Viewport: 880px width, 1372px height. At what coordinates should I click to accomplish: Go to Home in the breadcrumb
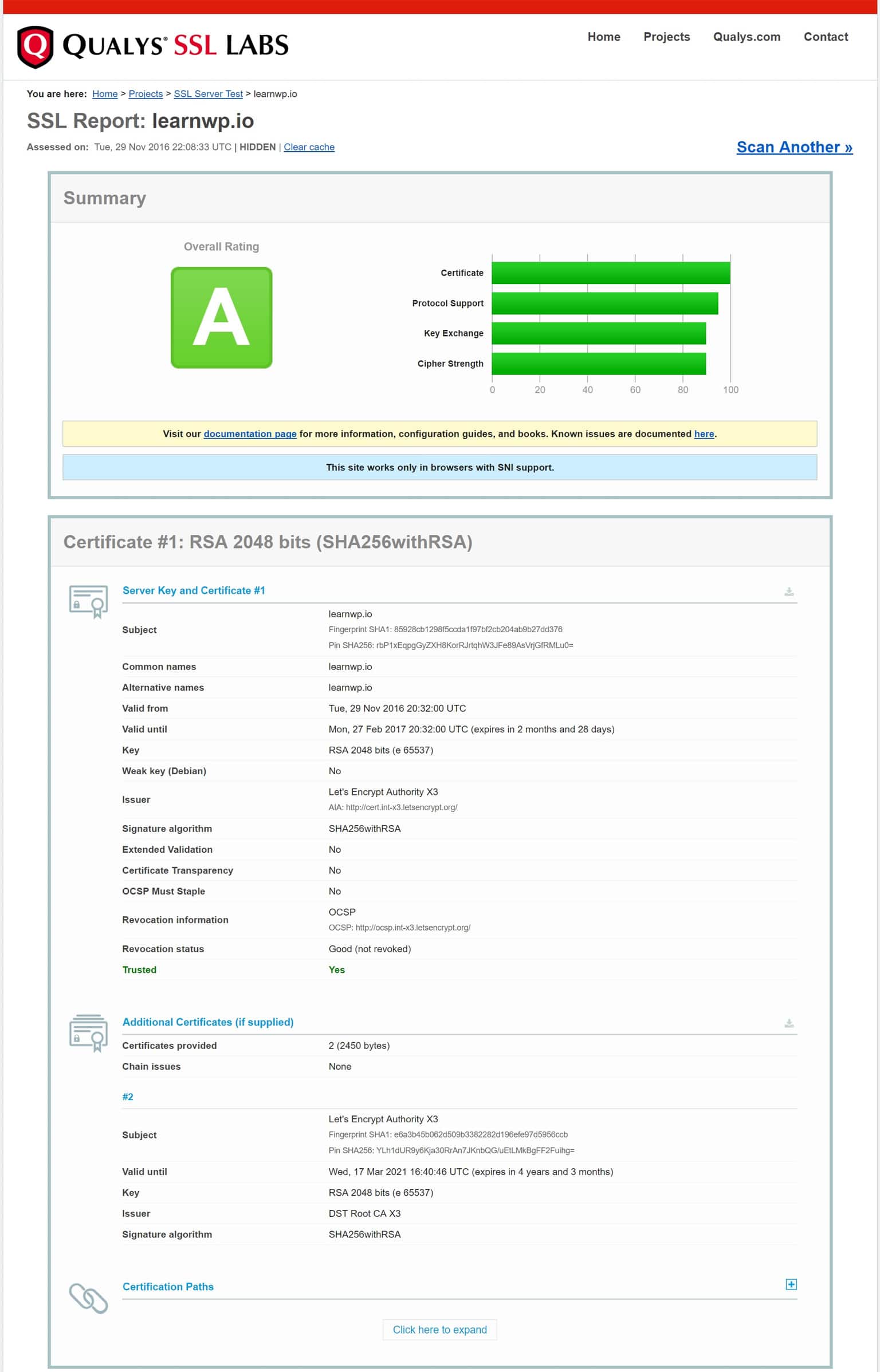click(x=105, y=94)
